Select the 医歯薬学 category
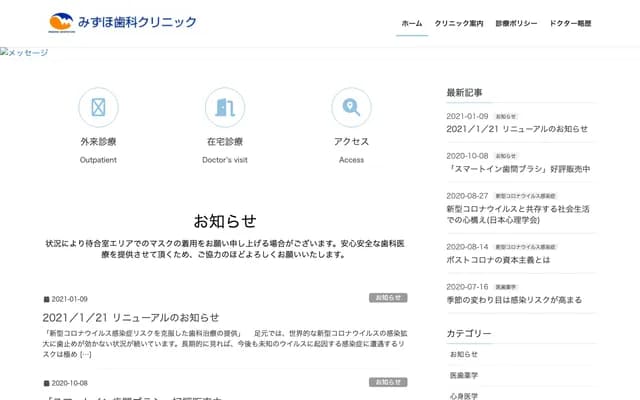 point(465,375)
